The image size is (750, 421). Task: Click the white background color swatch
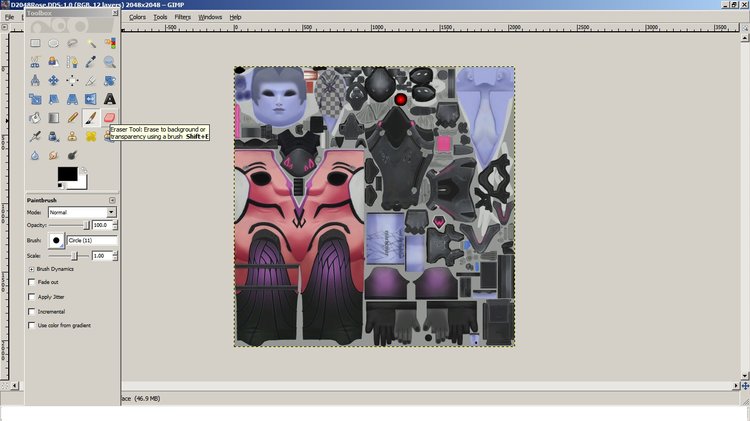(83, 184)
